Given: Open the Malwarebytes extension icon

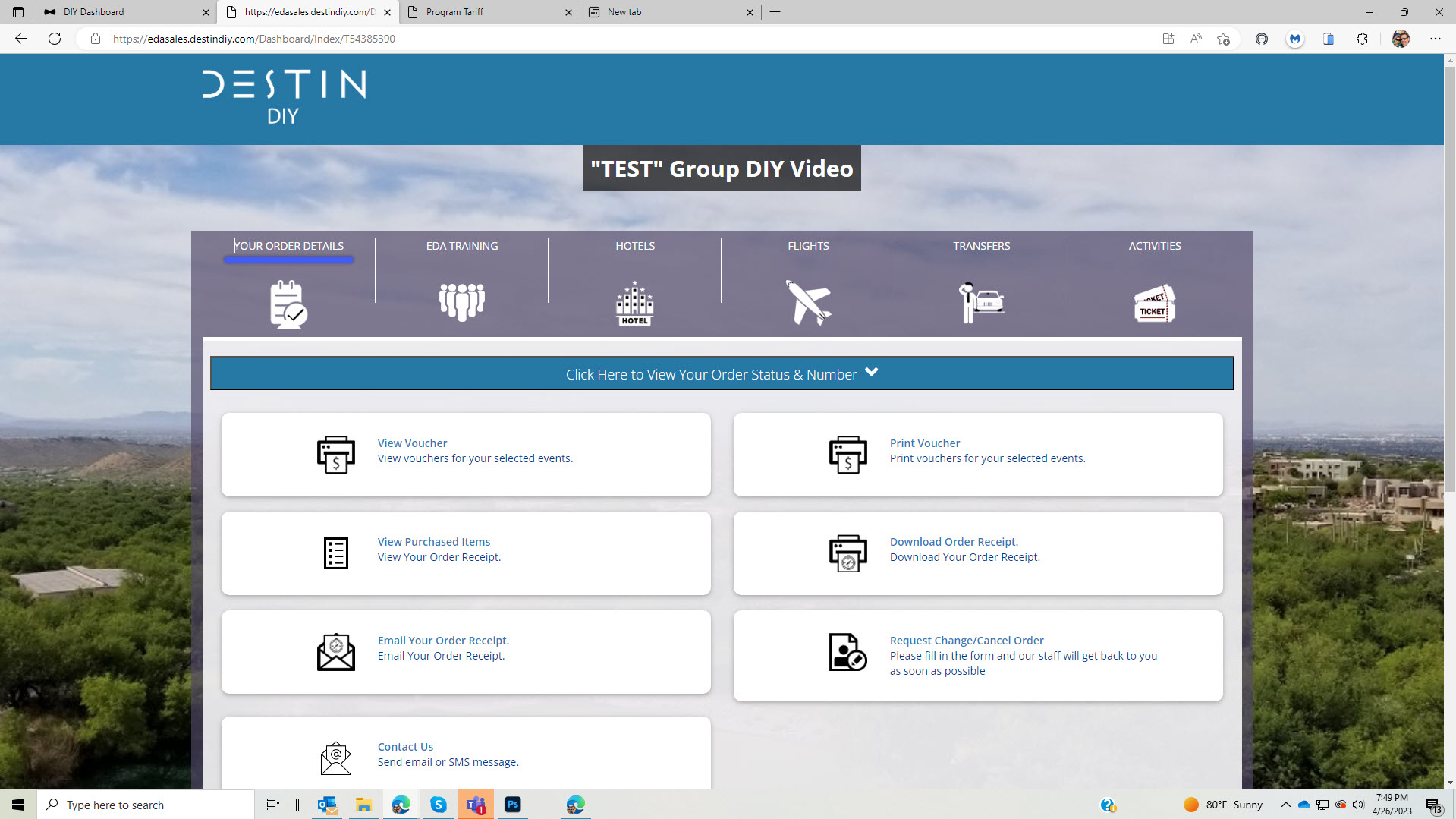Looking at the screenshot, I should tap(1295, 39).
